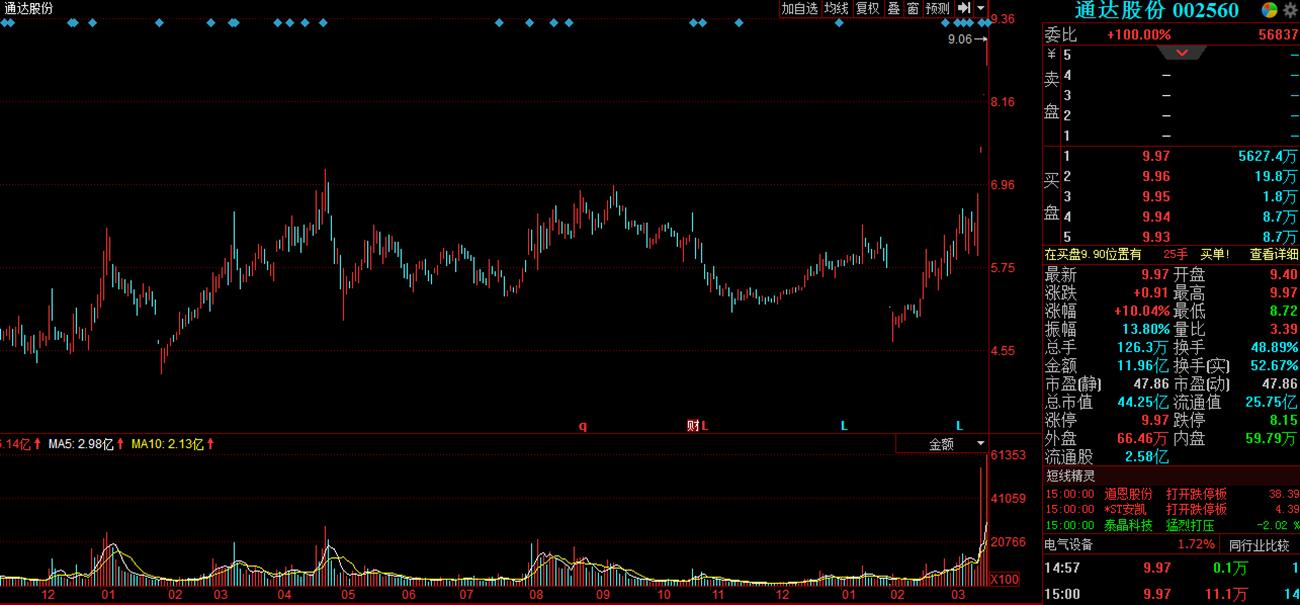Click the 委比 +100.00% value

coord(1138,34)
